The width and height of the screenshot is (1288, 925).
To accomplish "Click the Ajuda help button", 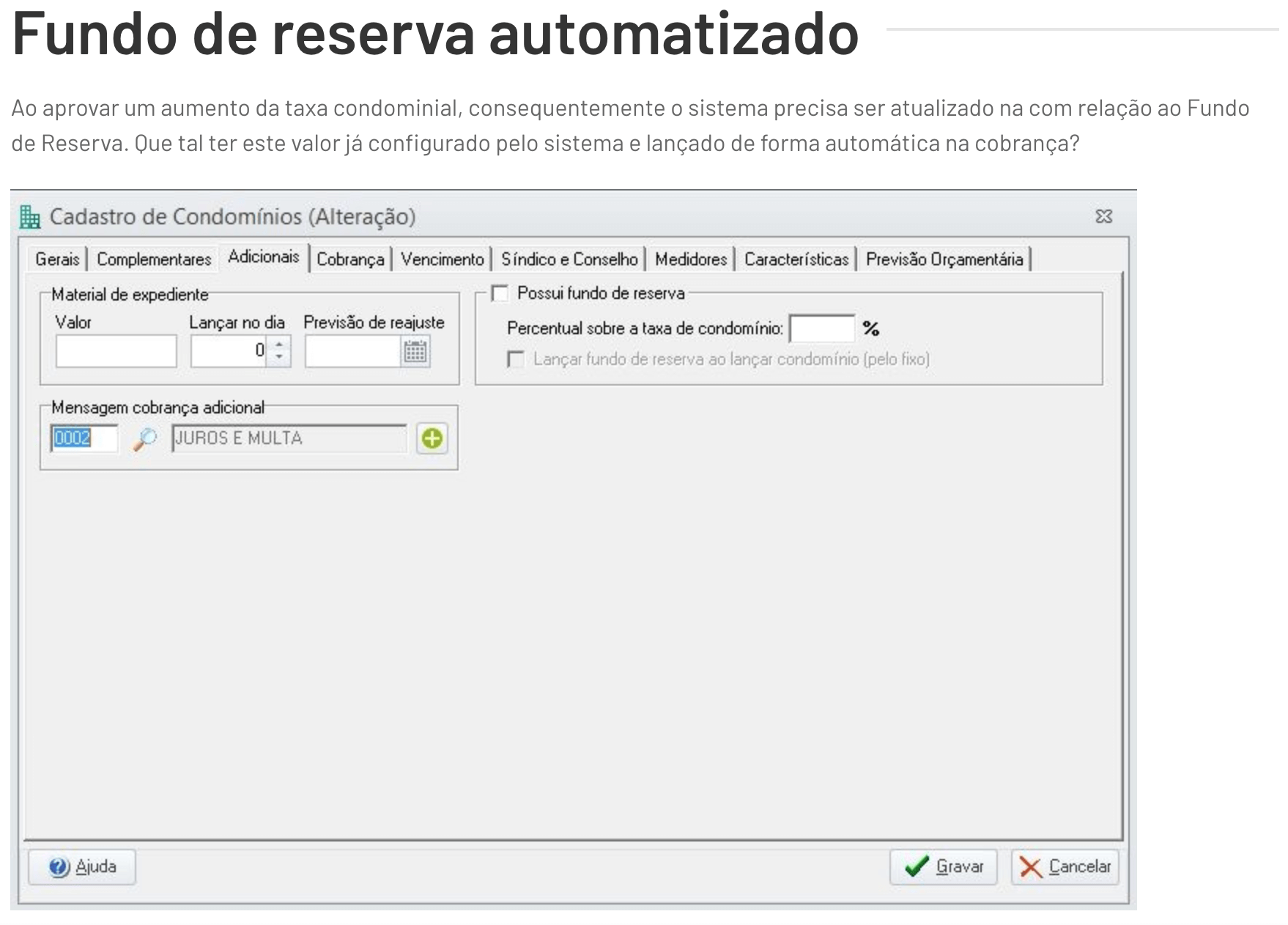I will pos(82,867).
